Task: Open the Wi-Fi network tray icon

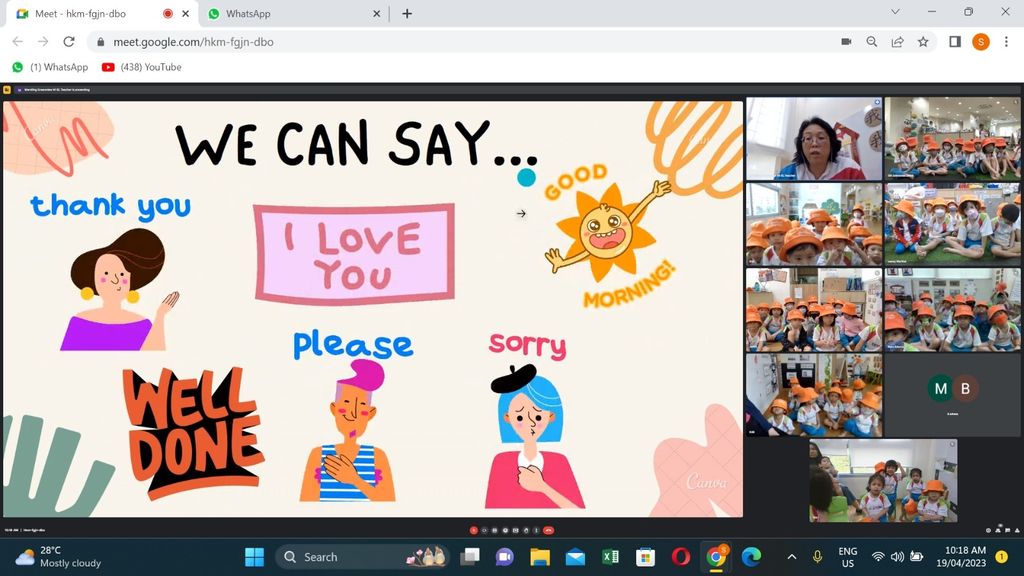Action: pyautogui.click(x=878, y=557)
